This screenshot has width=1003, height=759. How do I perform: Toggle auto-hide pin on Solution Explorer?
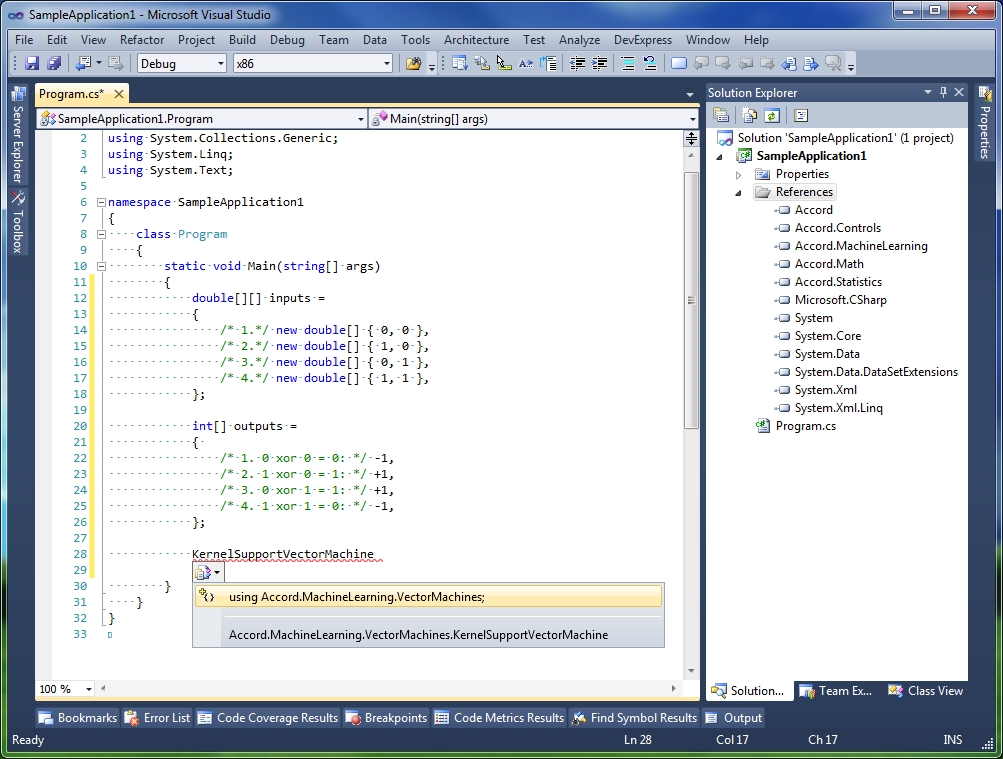click(942, 93)
